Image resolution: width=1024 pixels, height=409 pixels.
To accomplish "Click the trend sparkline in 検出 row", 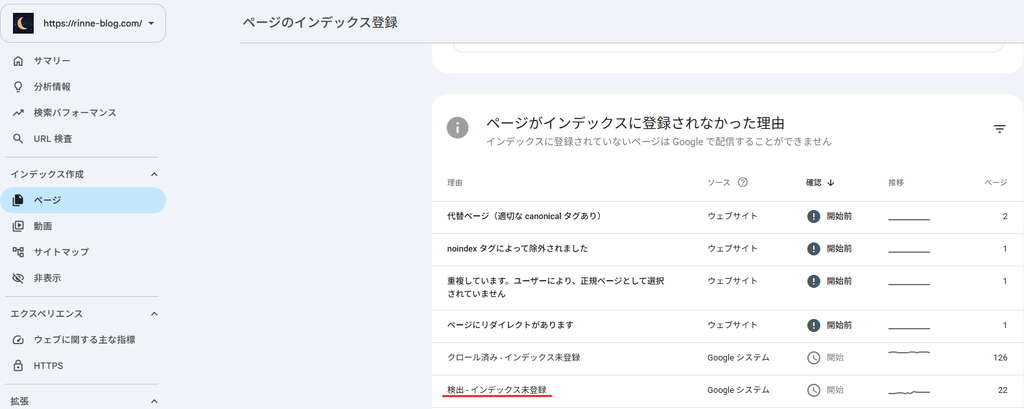I will tap(908, 392).
